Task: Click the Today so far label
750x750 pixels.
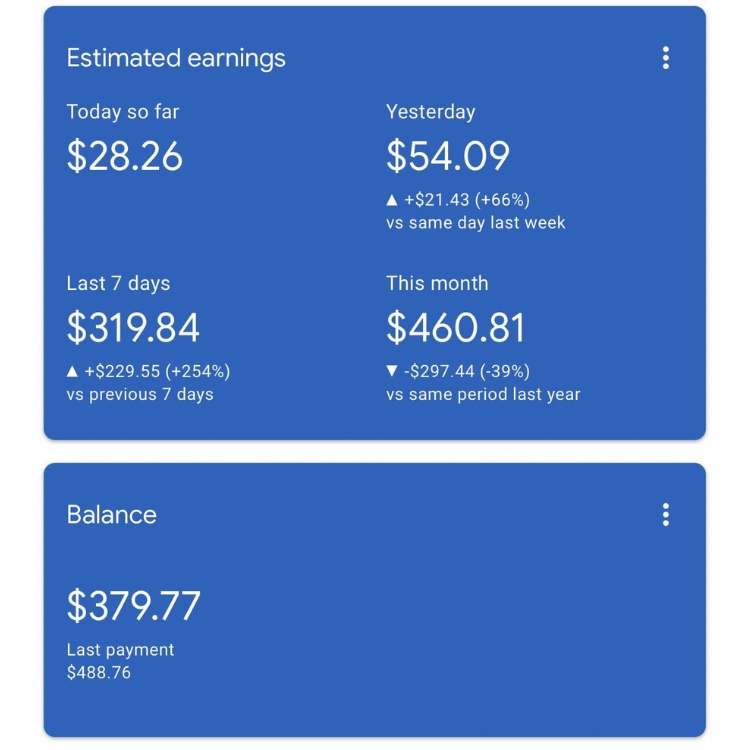Action: [x=122, y=112]
